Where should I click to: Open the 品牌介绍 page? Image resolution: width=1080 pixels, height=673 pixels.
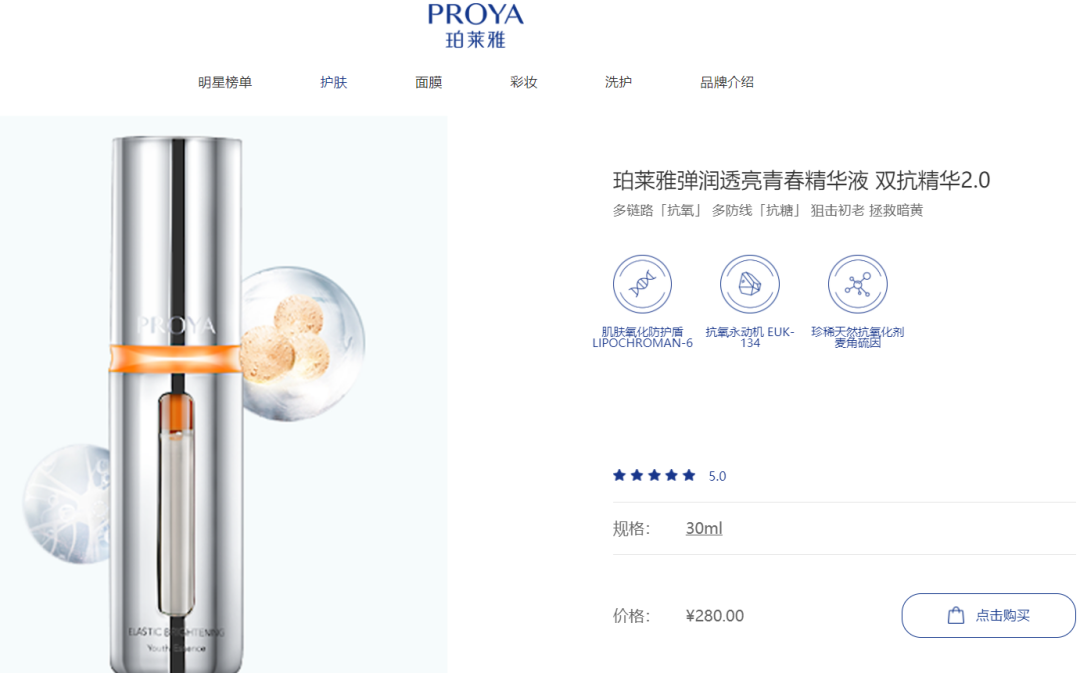[x=727, y=83]
